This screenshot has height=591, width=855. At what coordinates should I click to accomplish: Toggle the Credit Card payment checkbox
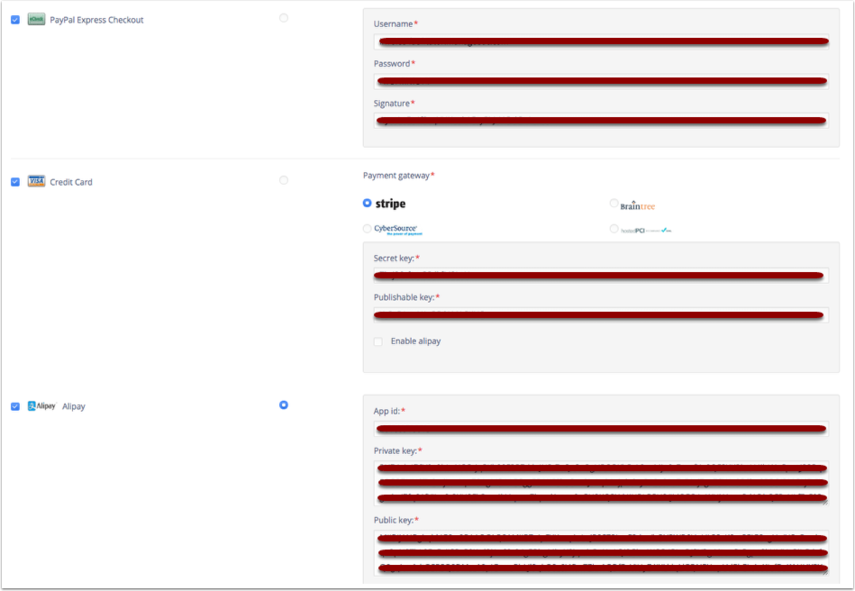click(15, 182)
